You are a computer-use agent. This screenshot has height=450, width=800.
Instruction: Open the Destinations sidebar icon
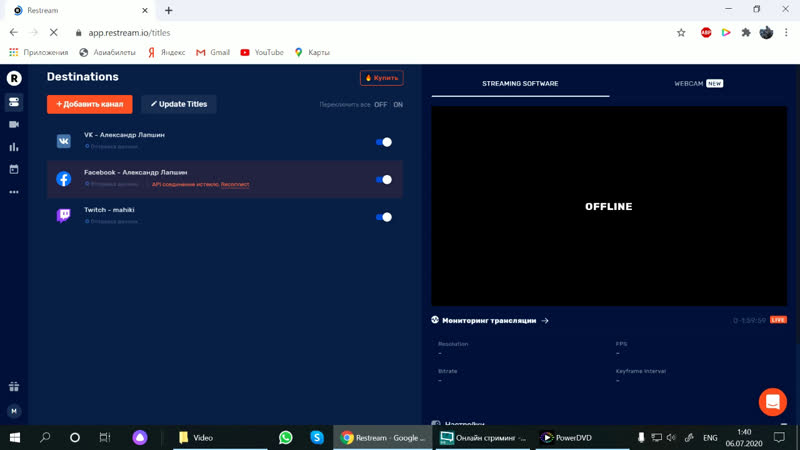coord(14,102)
